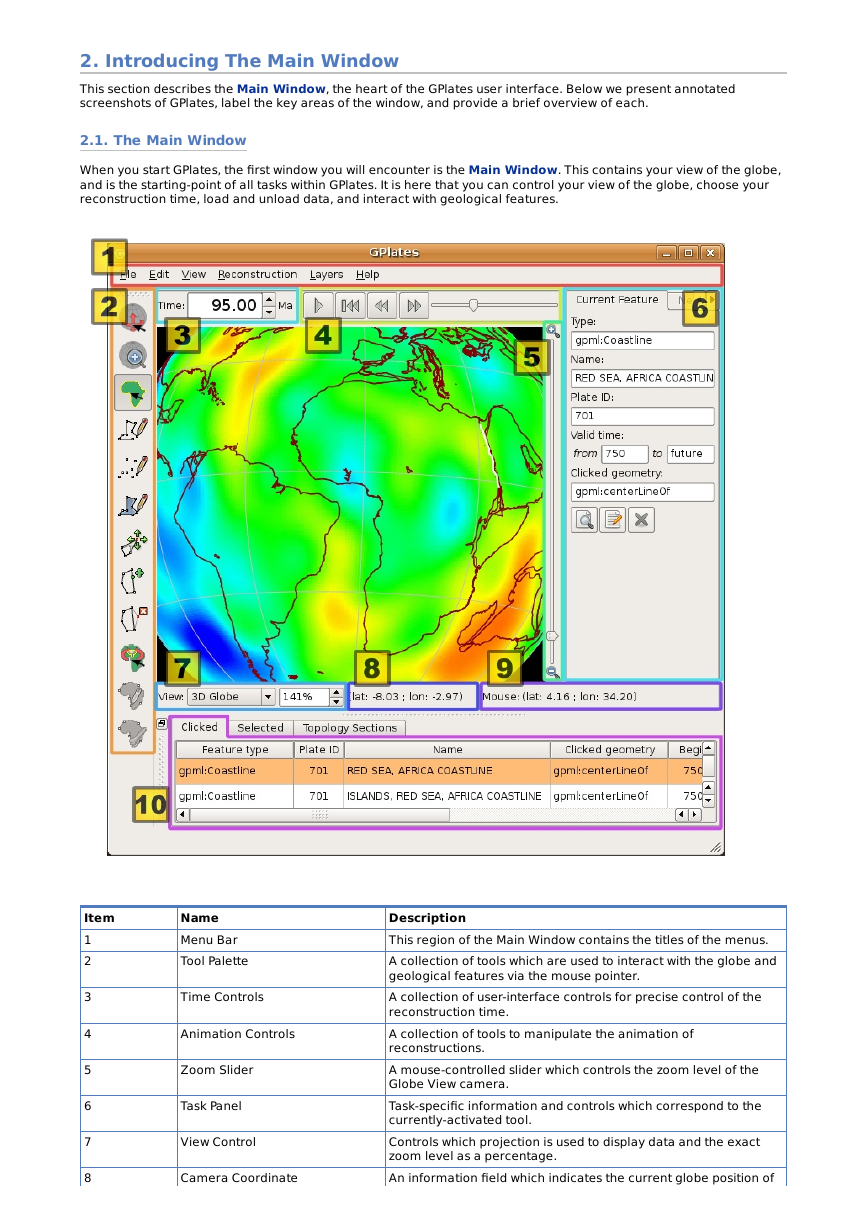Click the Type field with gpml:Coastline
The height and width of the screenshot is (1228, 868).
pos(642,340)
